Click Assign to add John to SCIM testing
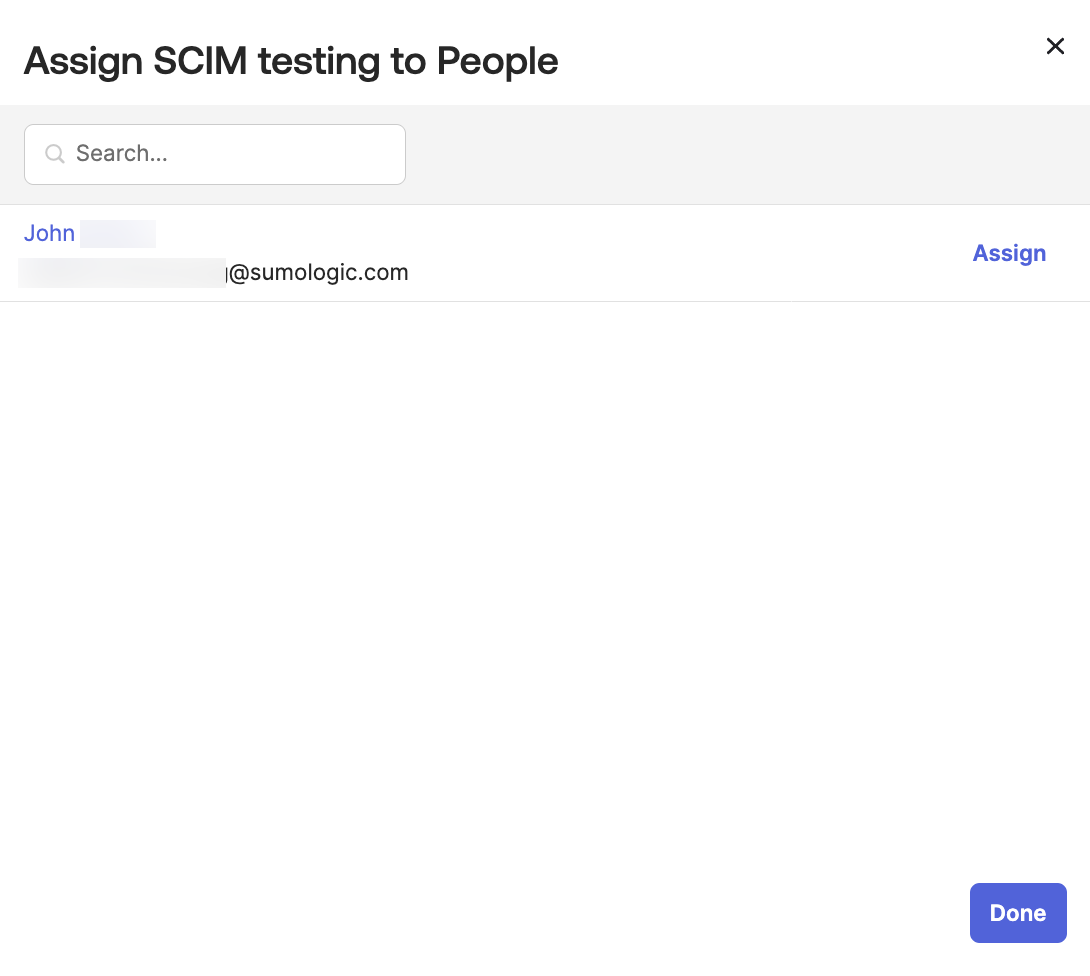Image resolution: width=1090 pixels, height=976 pixels. (x=1009, y=253)
